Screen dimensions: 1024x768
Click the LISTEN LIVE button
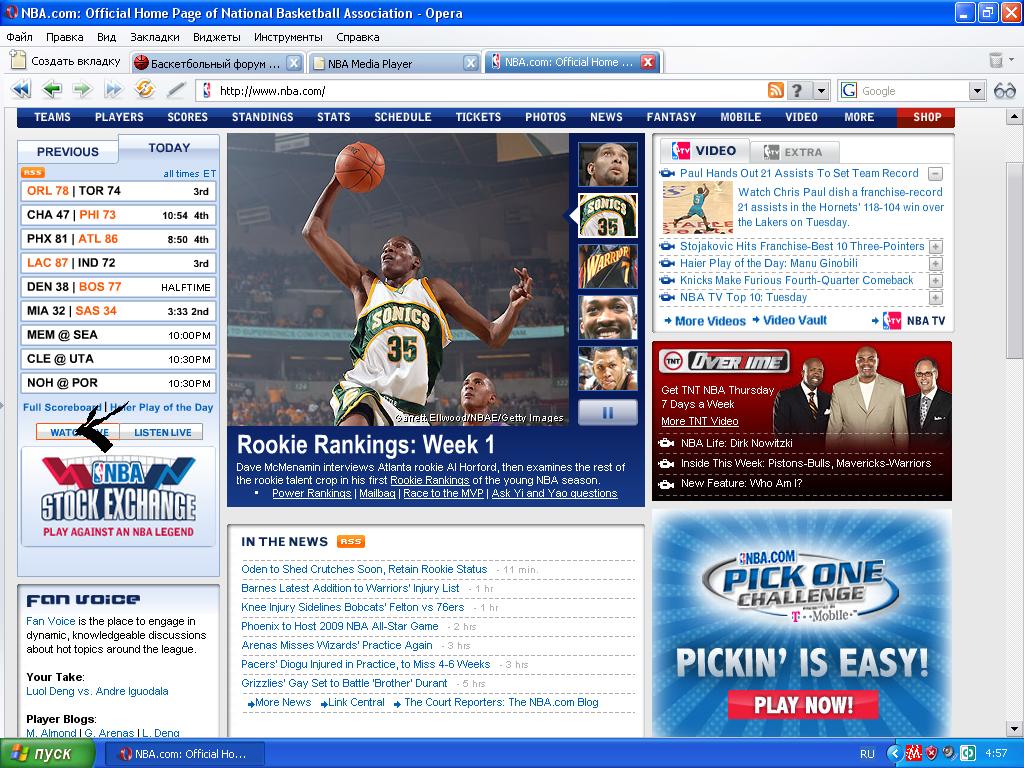pos(163,432)
